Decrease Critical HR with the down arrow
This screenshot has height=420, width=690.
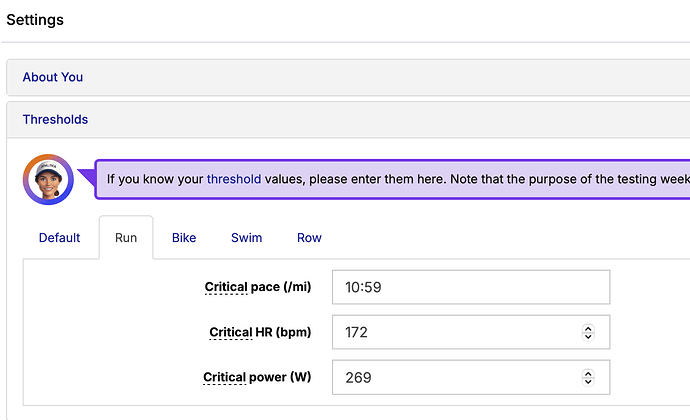tap(588, 337)
